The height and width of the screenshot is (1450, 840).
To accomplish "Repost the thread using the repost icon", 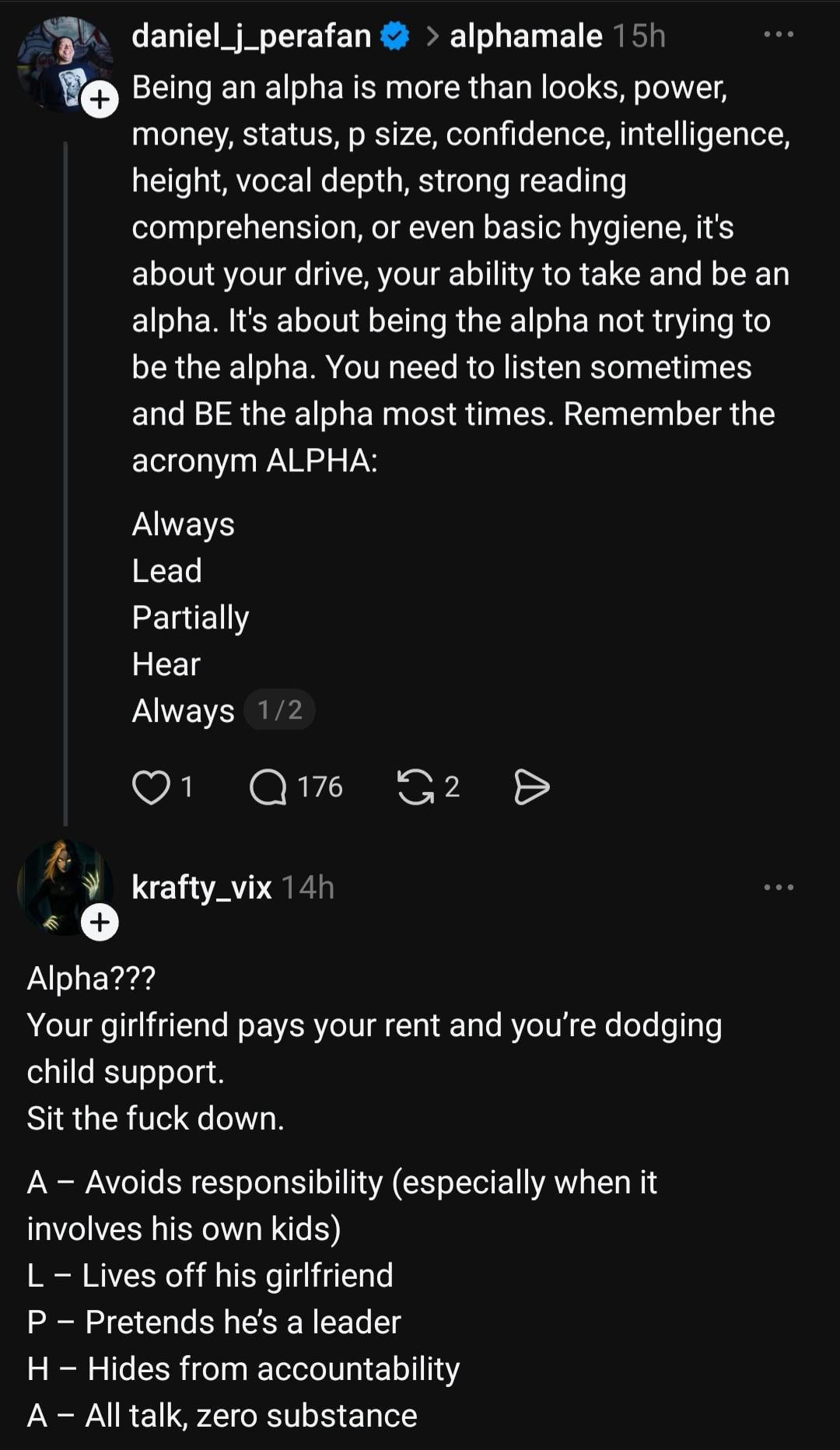I will coord(415,786).
